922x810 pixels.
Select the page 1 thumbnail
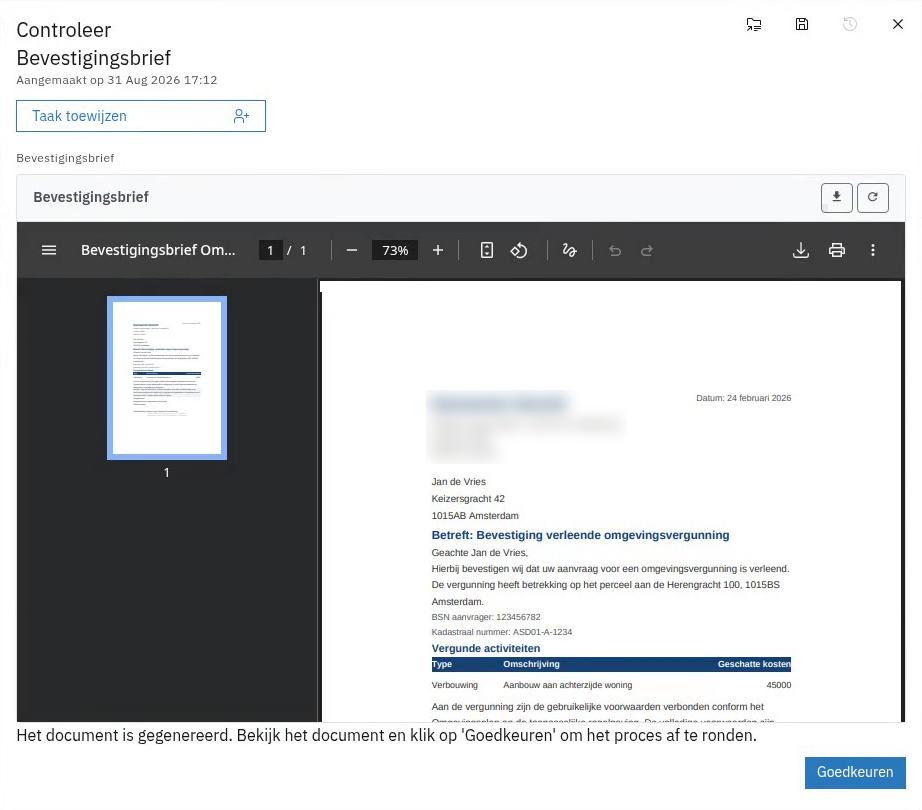(167, 378)
